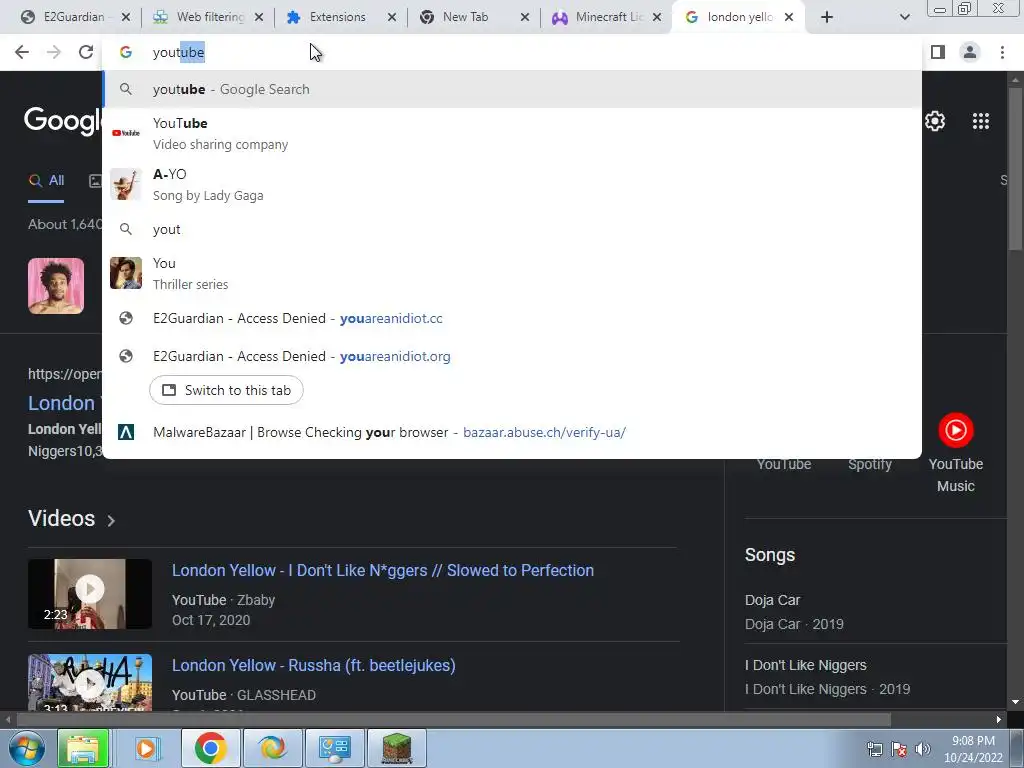The image size is (1024, 768).
Task: Click the MalwareBazaar favicon
Action: (126, 432)
